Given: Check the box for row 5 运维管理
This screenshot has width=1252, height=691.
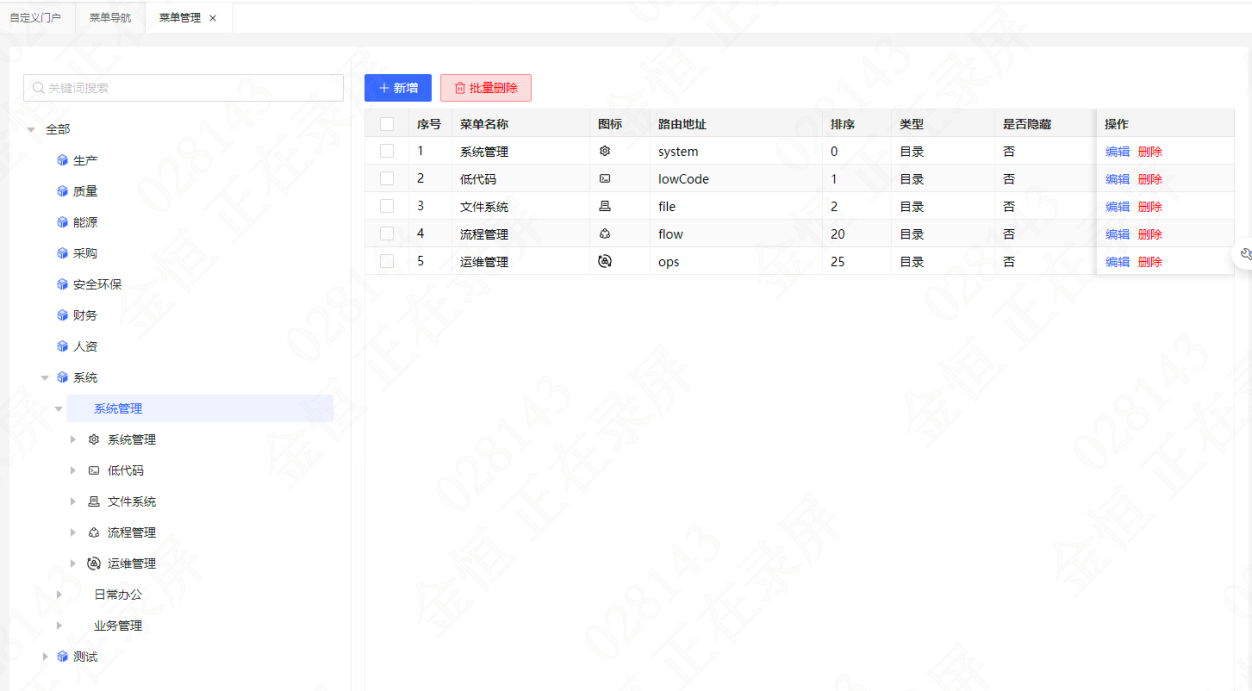Looking at the screenshot, I should click(387, 261).
